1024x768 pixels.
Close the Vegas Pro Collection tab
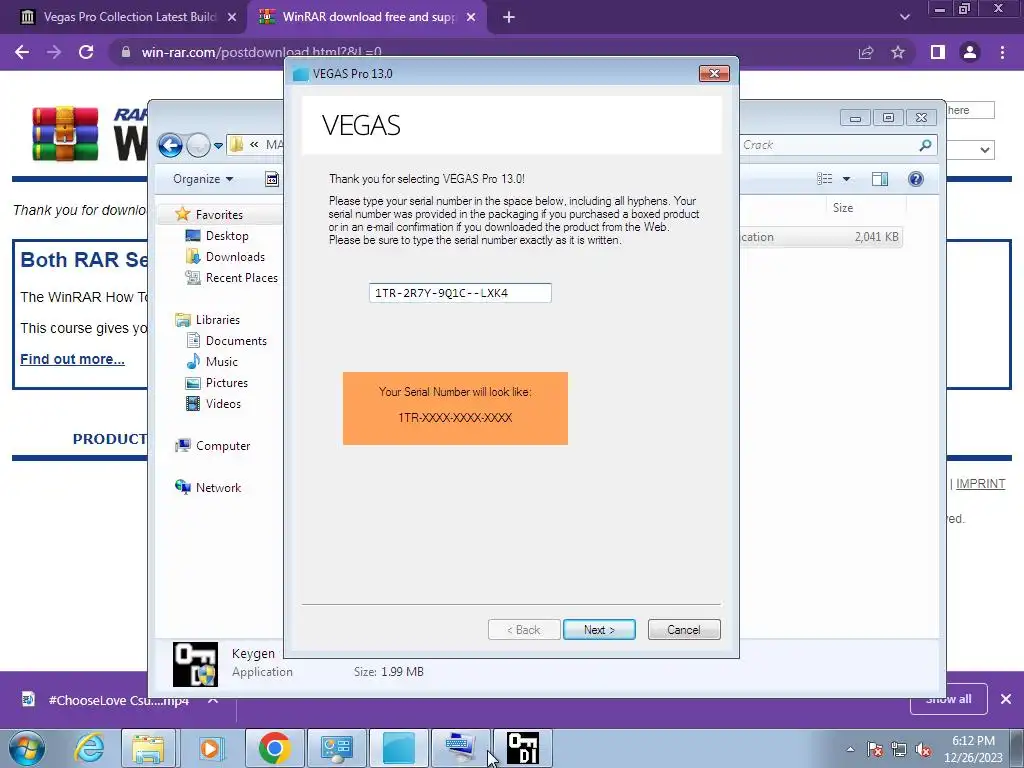pyautogui.click(x=232, y=17)
